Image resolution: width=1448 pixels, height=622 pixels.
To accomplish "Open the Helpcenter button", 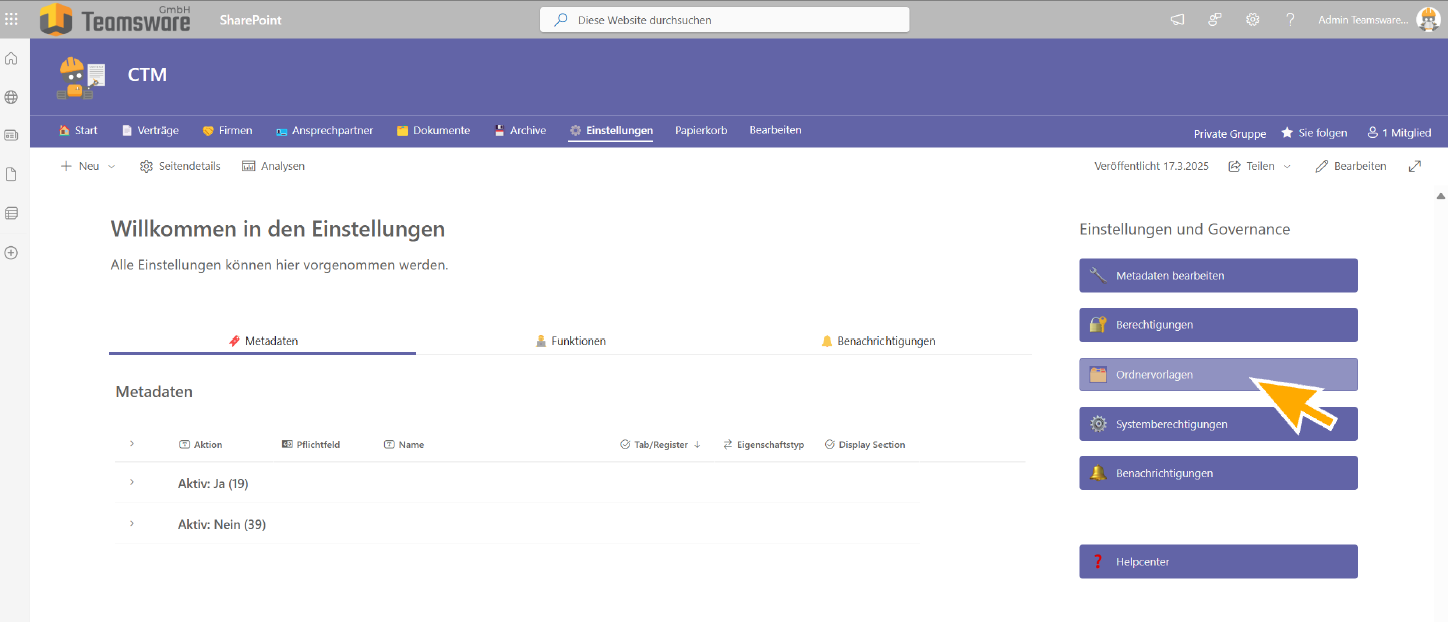I will pos(1217,562).
